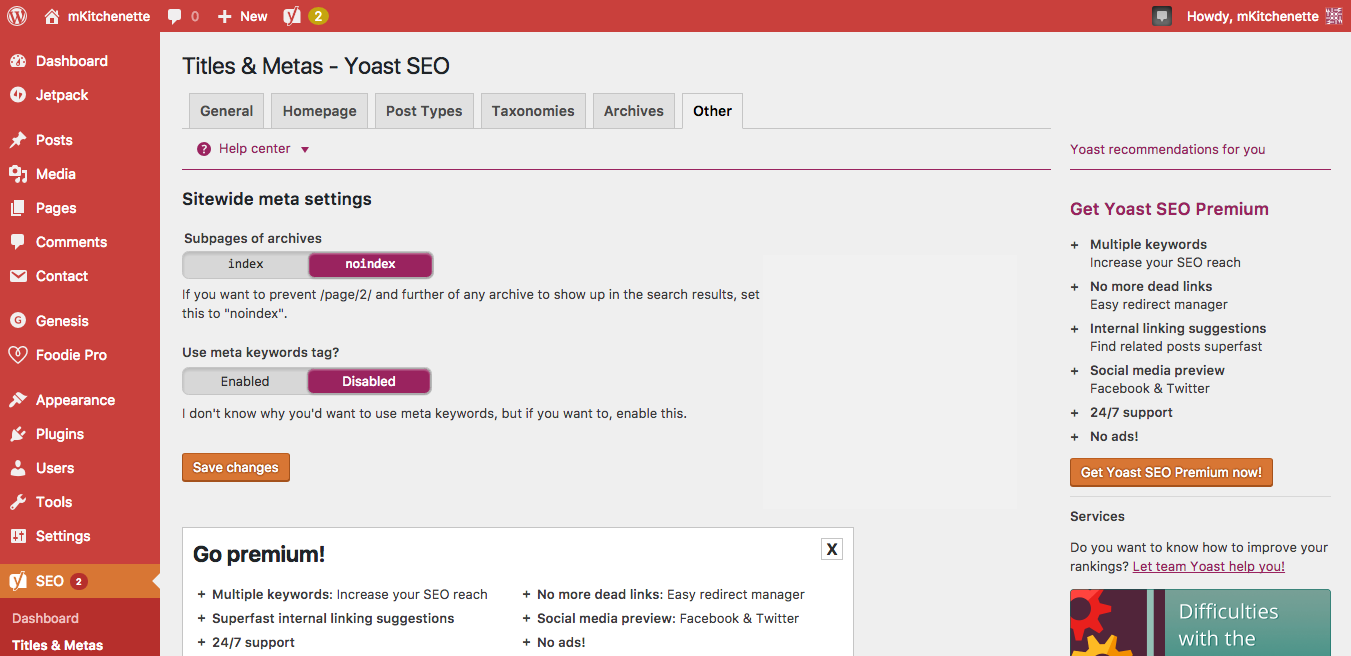This screenshot has height=656, width=1351.
Task: Open the + New content menu
Action: click(x=243, y=16)
